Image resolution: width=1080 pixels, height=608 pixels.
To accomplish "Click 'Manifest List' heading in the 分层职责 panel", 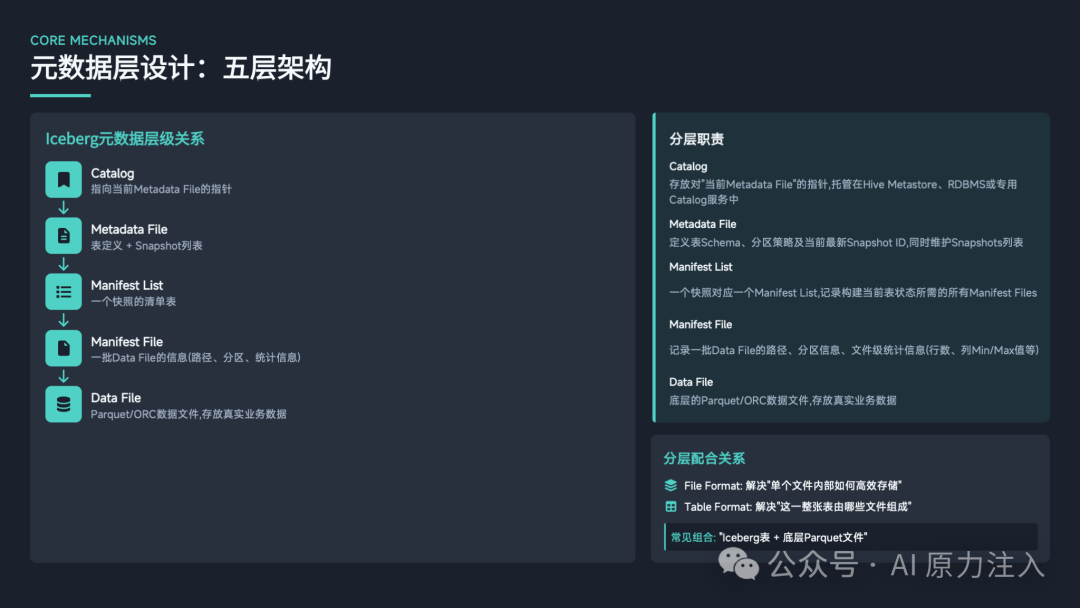I will click(x=700, y=267).
